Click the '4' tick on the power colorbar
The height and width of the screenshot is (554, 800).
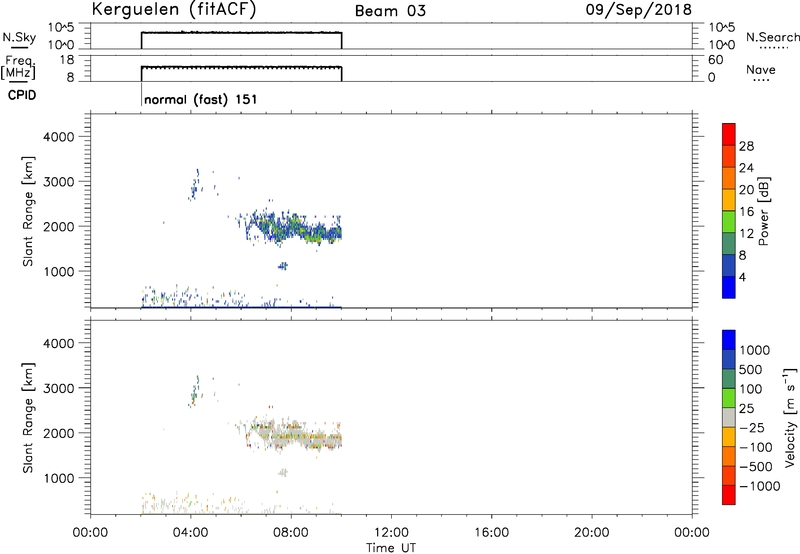pyautogui.click(x=742, y=277)
